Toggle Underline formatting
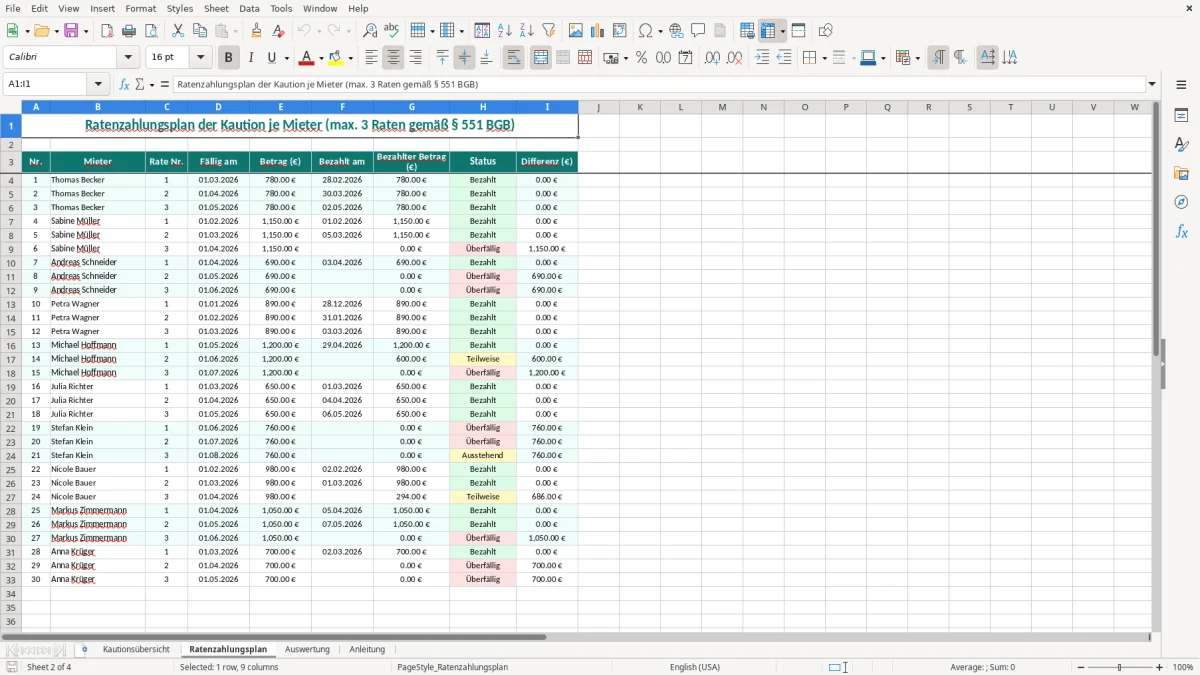The image size is (1200, 675). pos(272,58)
